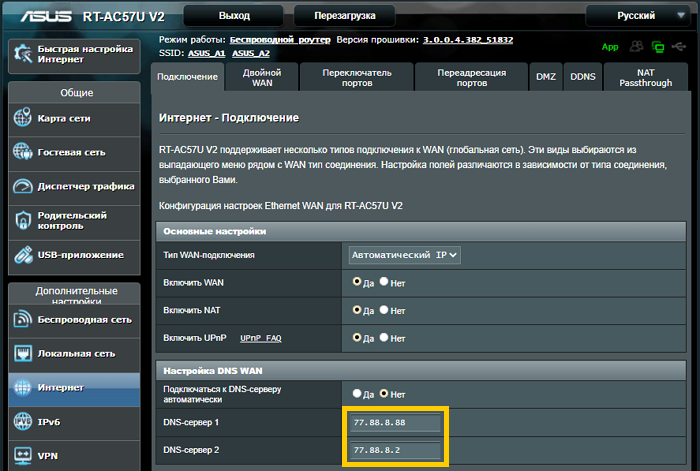Switch to the DDNS tab
This screenshot has height=471, width=700.
(x=582, y=77)
